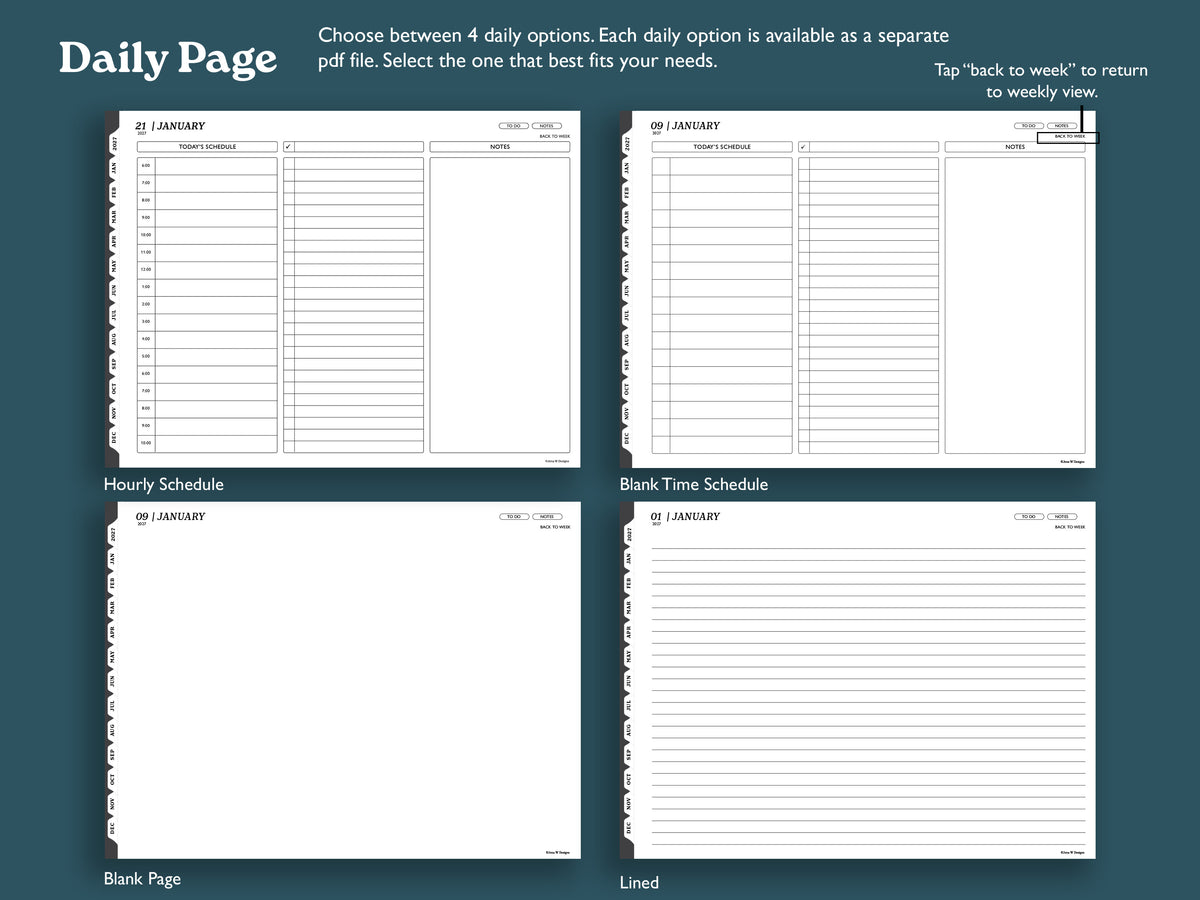1200x900 pixels.
Task: Select the 5:00 time slot row
Action: [207, 357]
